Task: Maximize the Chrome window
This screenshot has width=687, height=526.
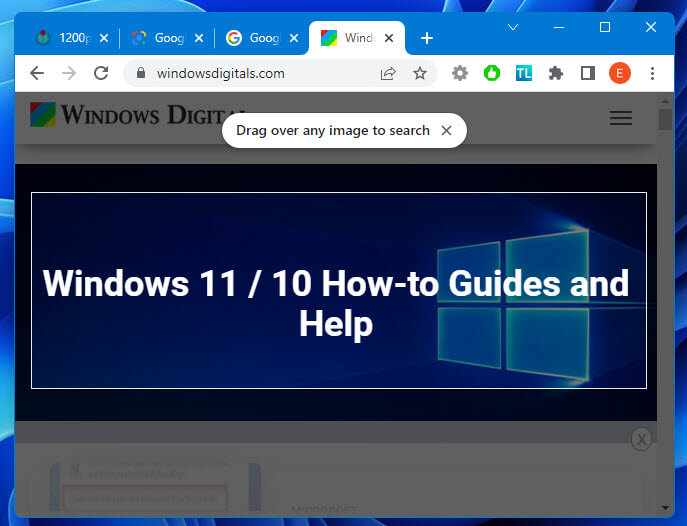Action: 605,27
